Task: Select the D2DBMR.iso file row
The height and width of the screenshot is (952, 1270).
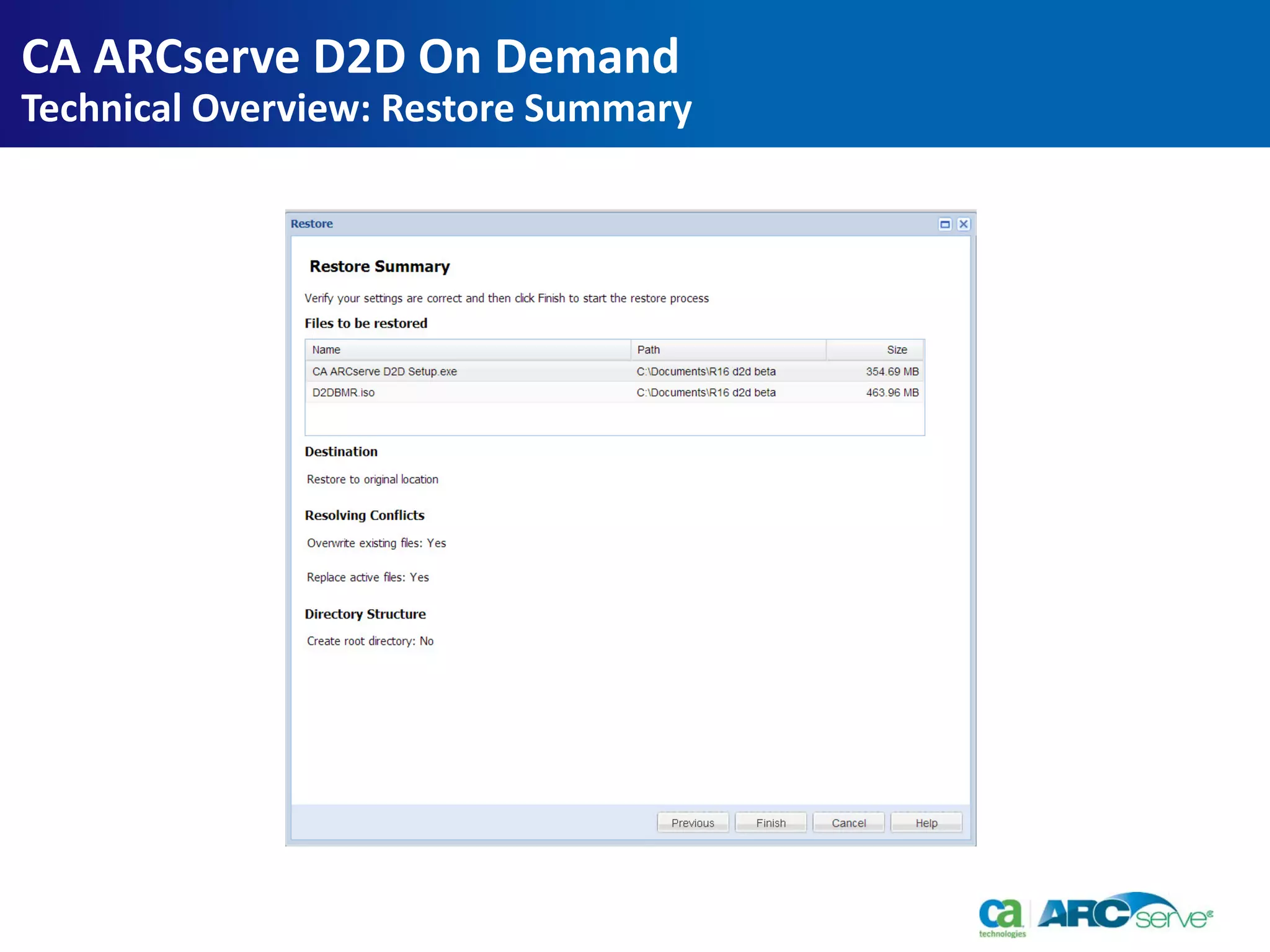Action: pyautogui.click(x=615, y=392)
